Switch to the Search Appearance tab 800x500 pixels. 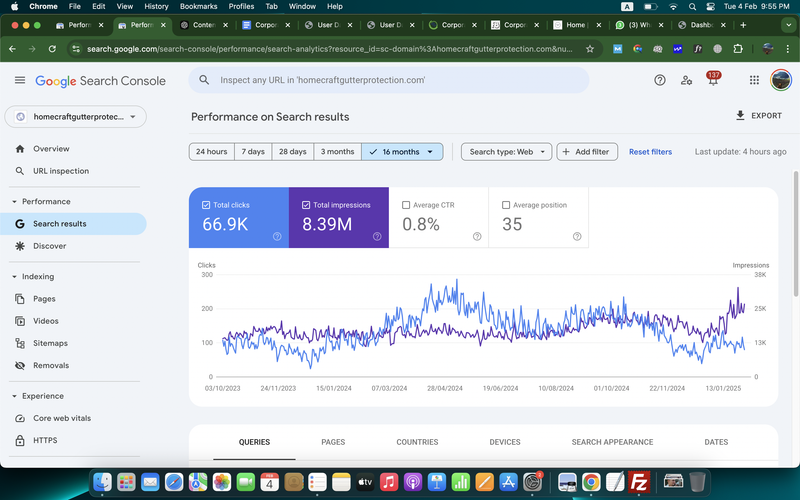tap(612, 442)
